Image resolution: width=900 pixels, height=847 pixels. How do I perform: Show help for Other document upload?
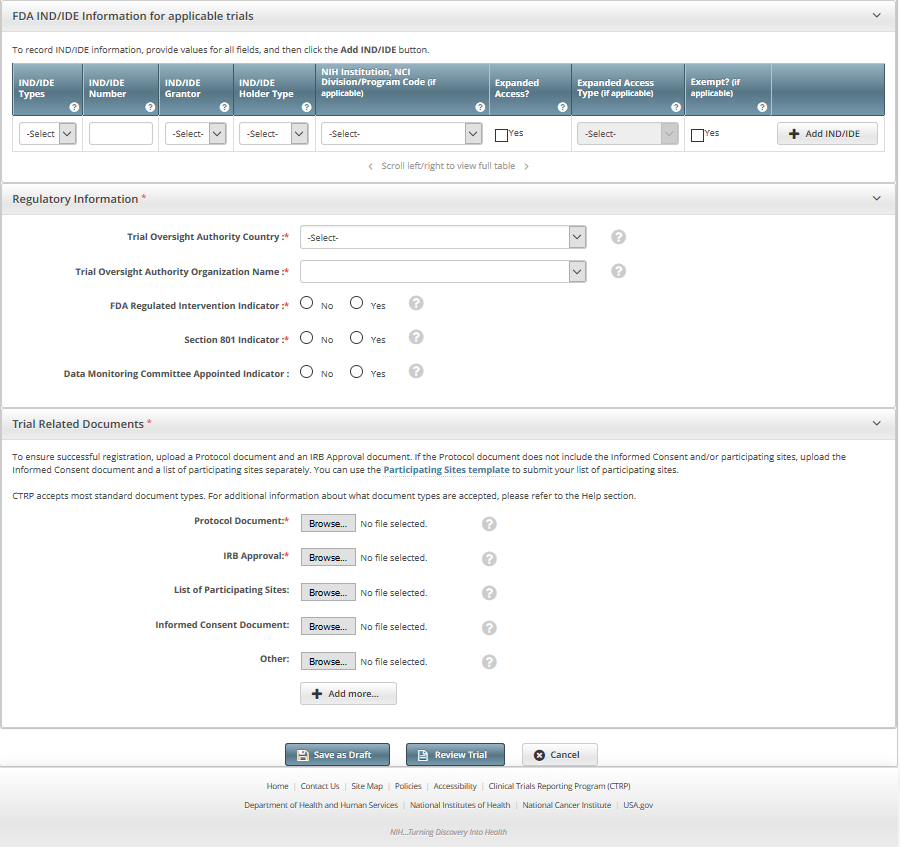point(489,662)
